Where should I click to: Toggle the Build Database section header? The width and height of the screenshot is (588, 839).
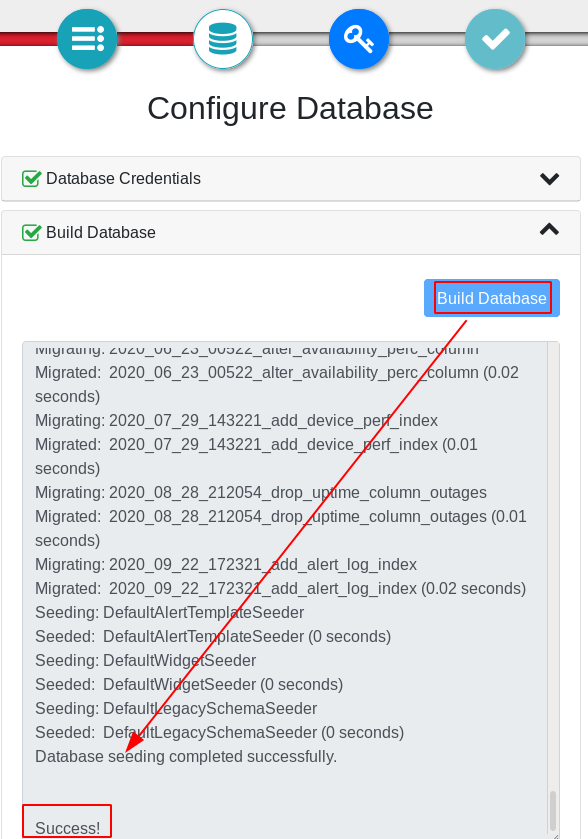[291, 233]
